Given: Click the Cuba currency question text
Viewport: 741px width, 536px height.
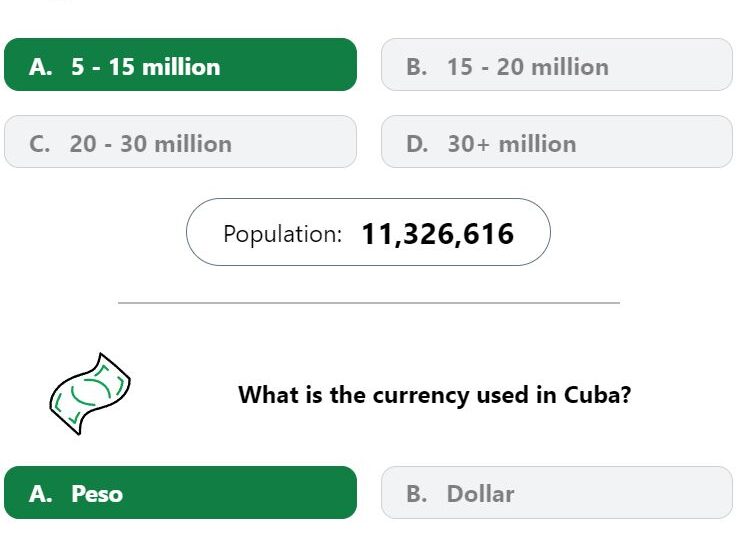Looking at the screenshot, I should pos(434,394).
